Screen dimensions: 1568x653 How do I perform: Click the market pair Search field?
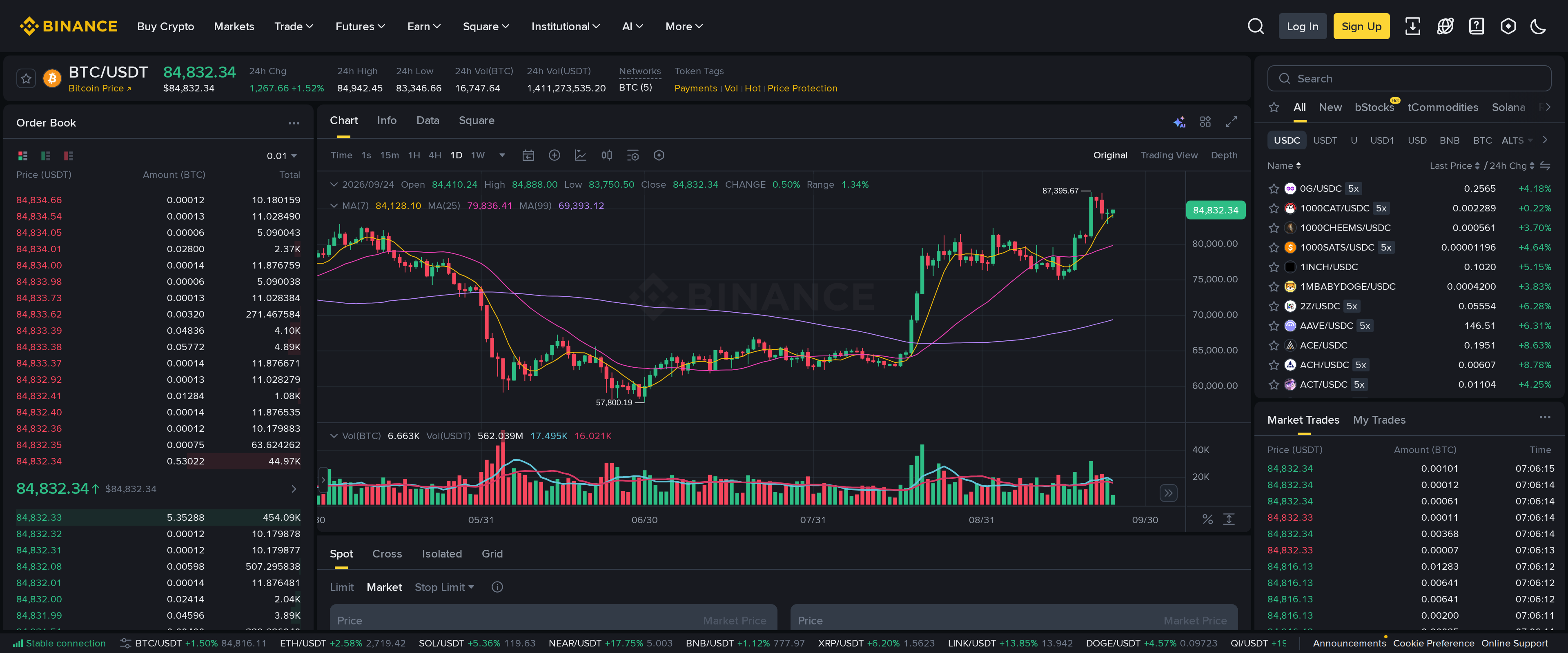1408,78
